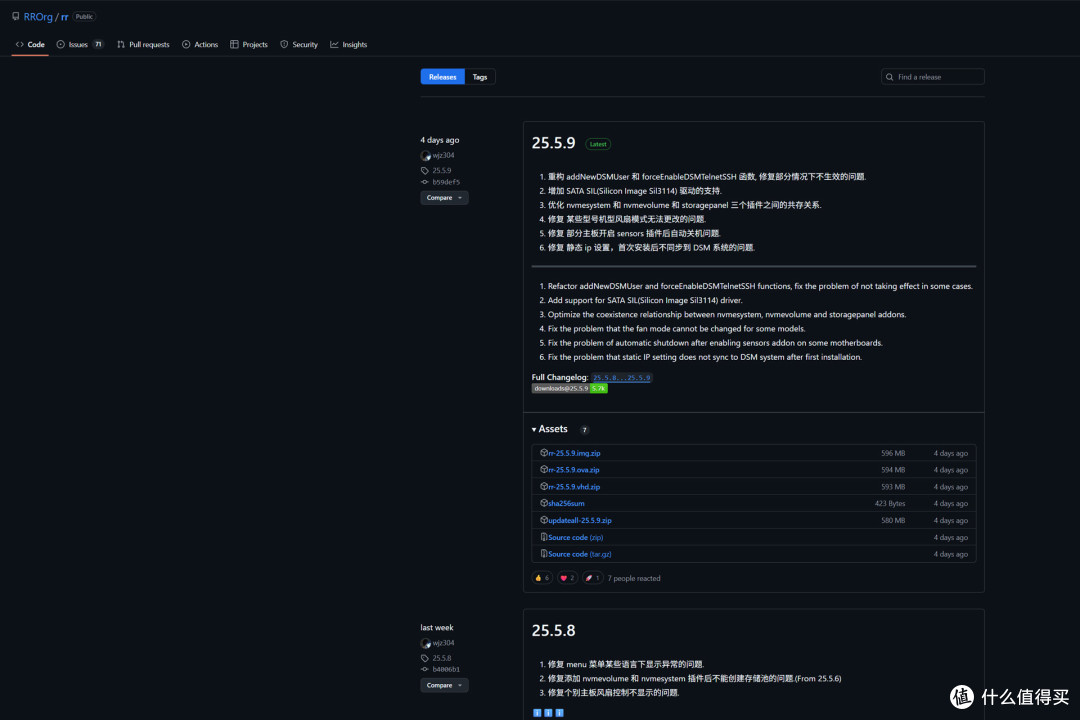Image resolution: width=1080 pixels, height=720 pixels.
Task: Open the rr repository link
Action: tap(65, 17)
